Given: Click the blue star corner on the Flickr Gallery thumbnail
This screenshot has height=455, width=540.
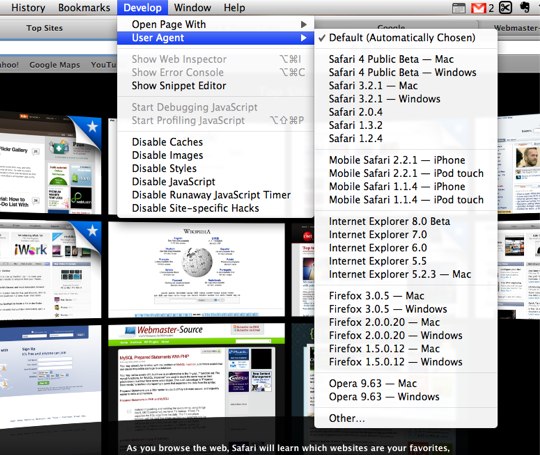Looking at the screenshot, I should coord(91,127).
